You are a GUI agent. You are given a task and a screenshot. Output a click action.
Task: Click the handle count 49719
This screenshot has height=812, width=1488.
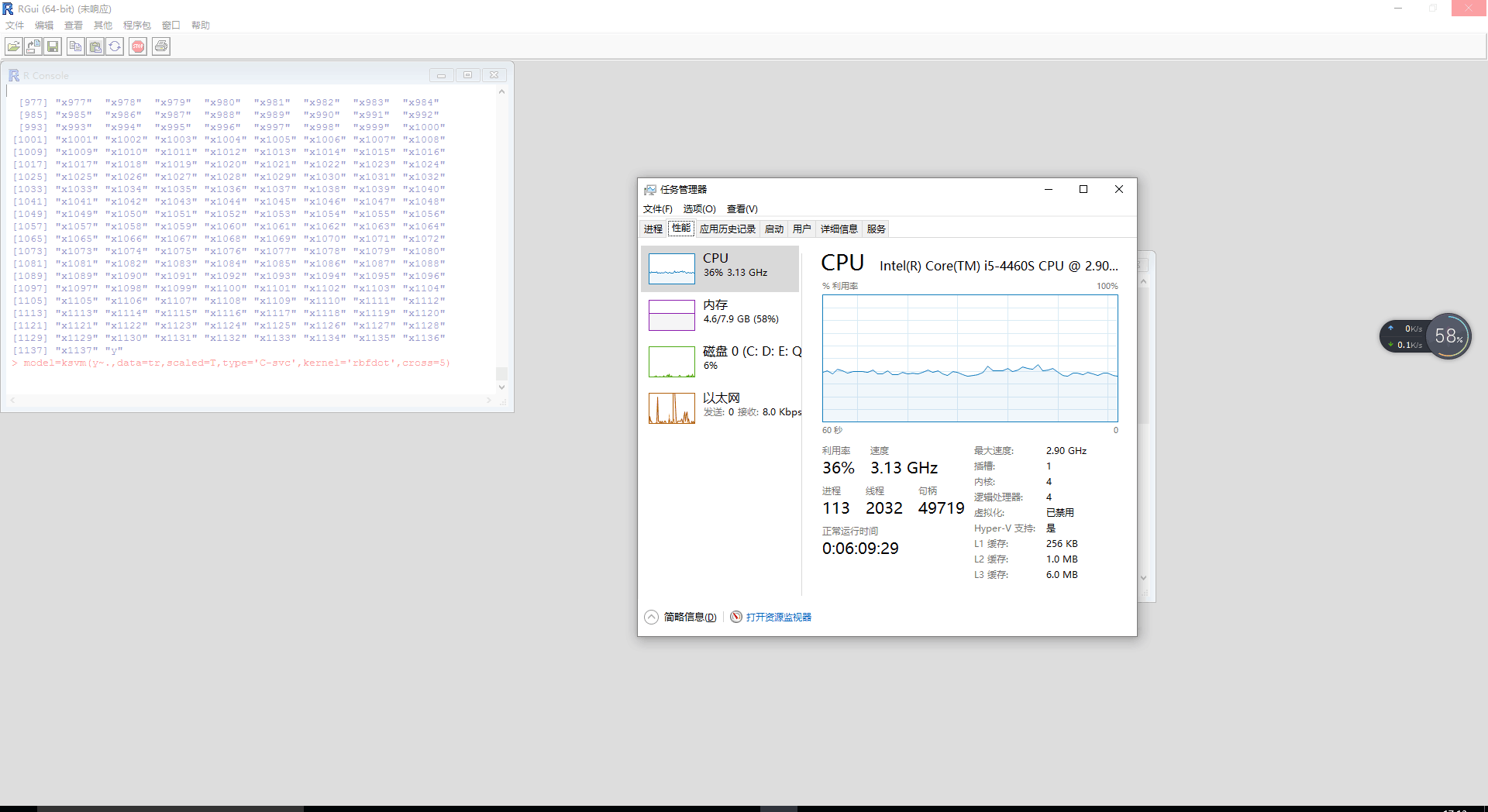pos(942,508)
